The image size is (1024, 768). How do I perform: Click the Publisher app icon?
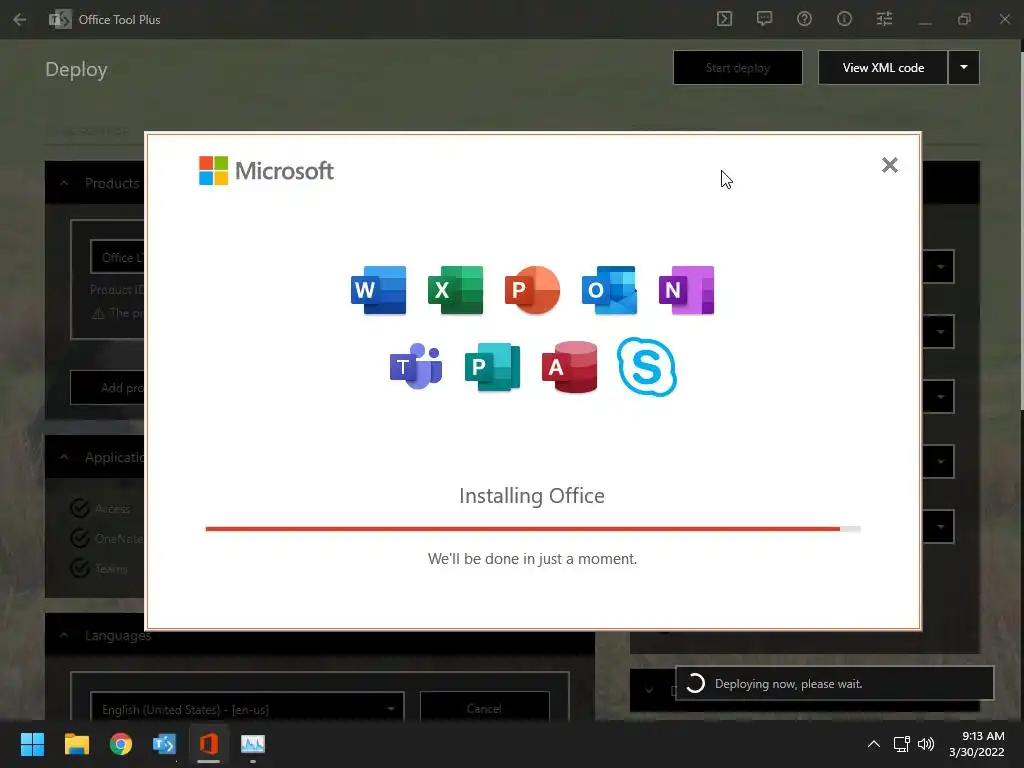tap(492, 366)
